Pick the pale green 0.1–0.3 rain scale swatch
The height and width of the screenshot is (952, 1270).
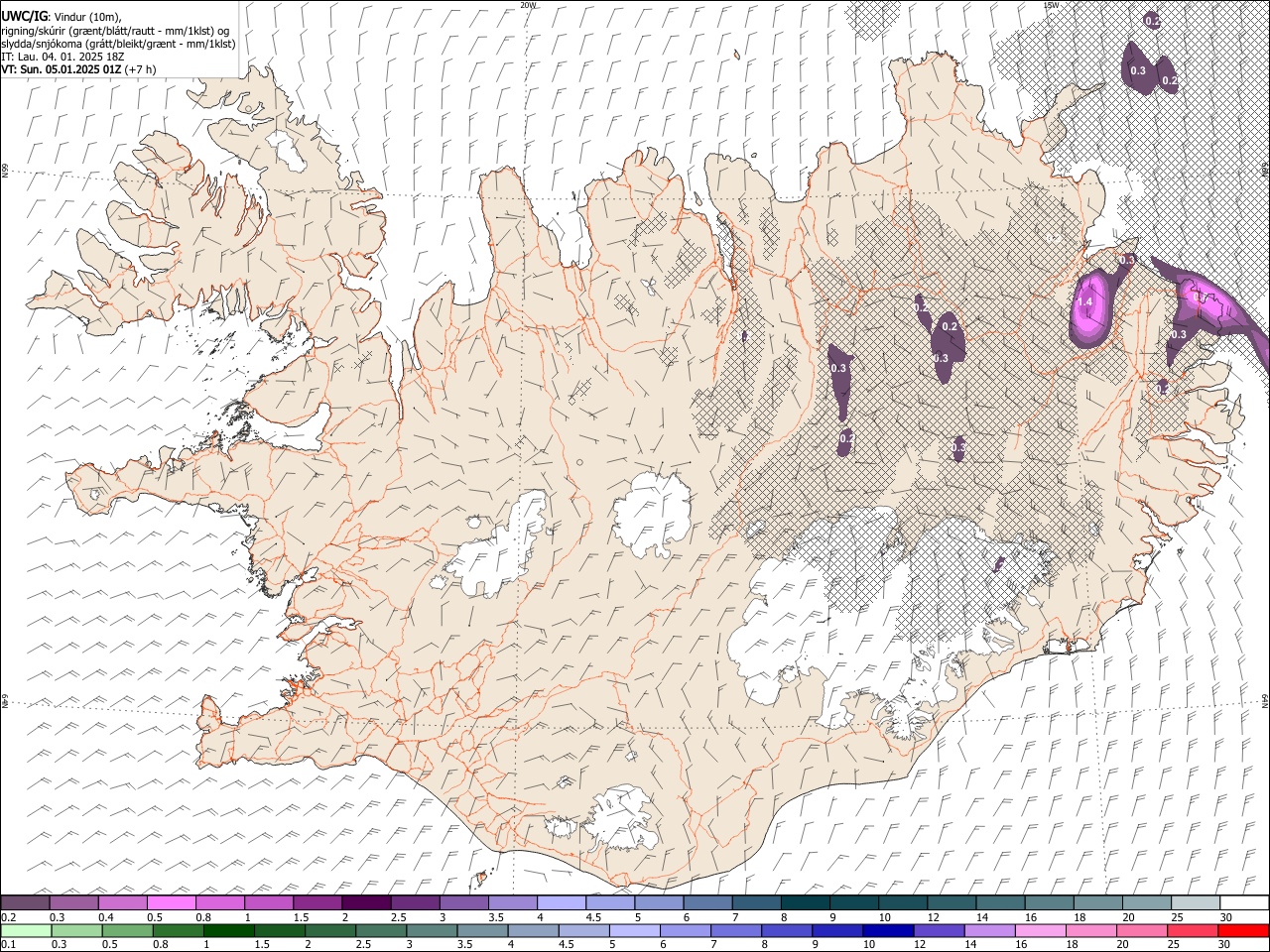pos(25,930)
